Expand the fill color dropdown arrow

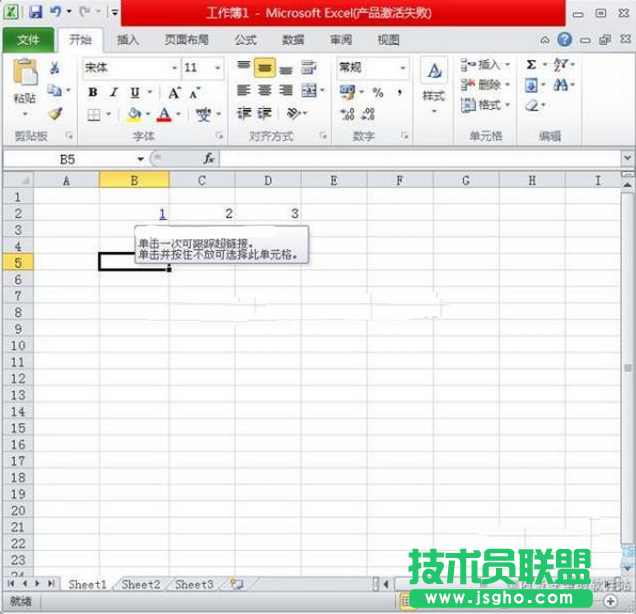pos(148,114)
